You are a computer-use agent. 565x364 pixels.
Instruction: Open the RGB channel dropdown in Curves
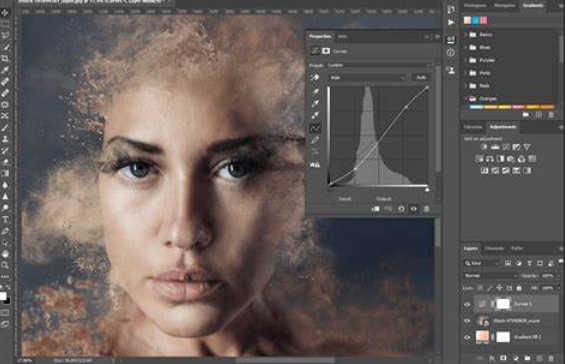tap(368, 77)
